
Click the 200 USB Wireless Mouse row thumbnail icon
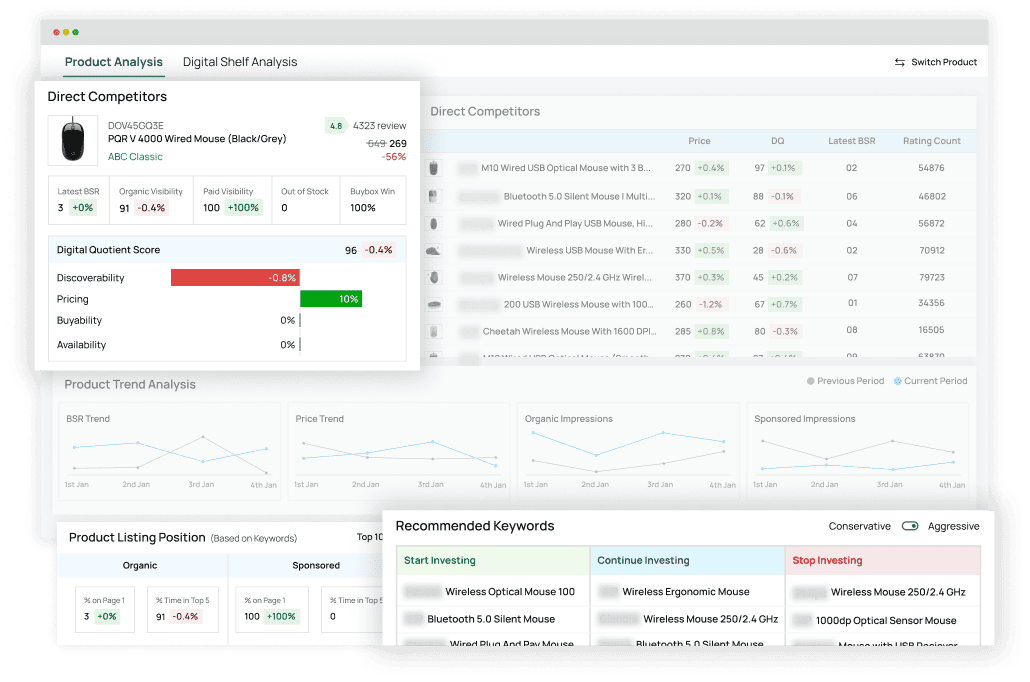(x=433, y=304)
